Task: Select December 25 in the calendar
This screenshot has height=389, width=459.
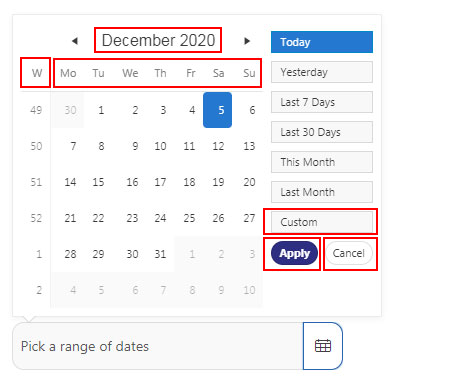Action: pyautogui.click(x=189, y=218)
